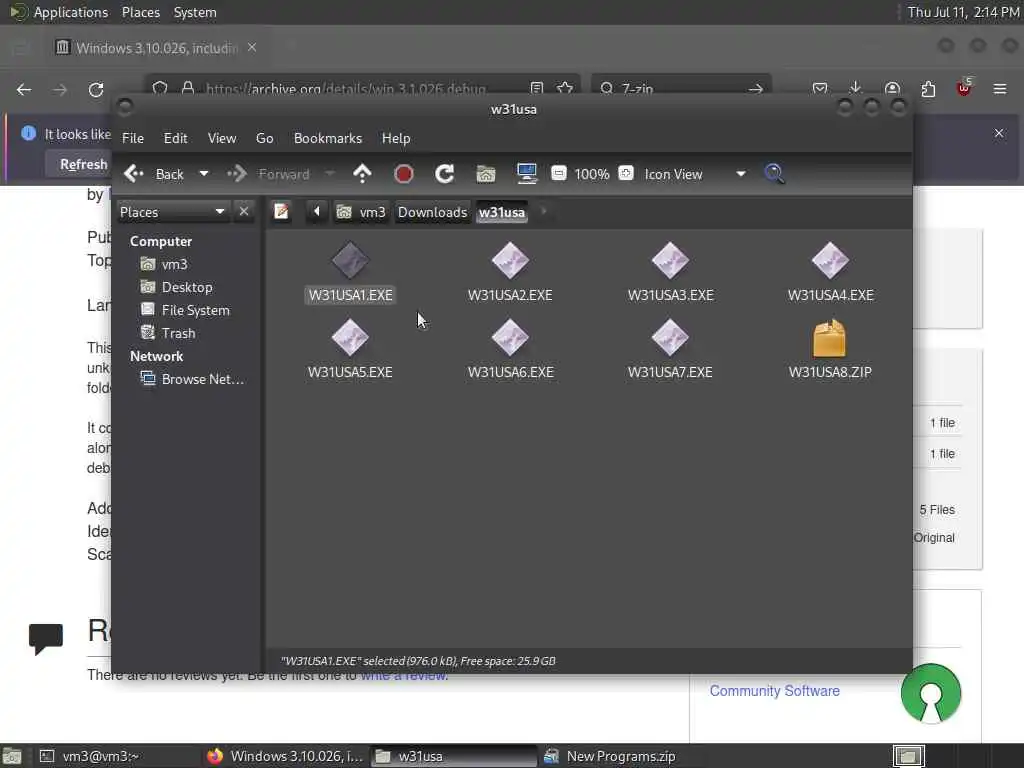Select the W31USA8.ZIP archive icon
The width and height of the screenshot is (1024, 768).
829,338
